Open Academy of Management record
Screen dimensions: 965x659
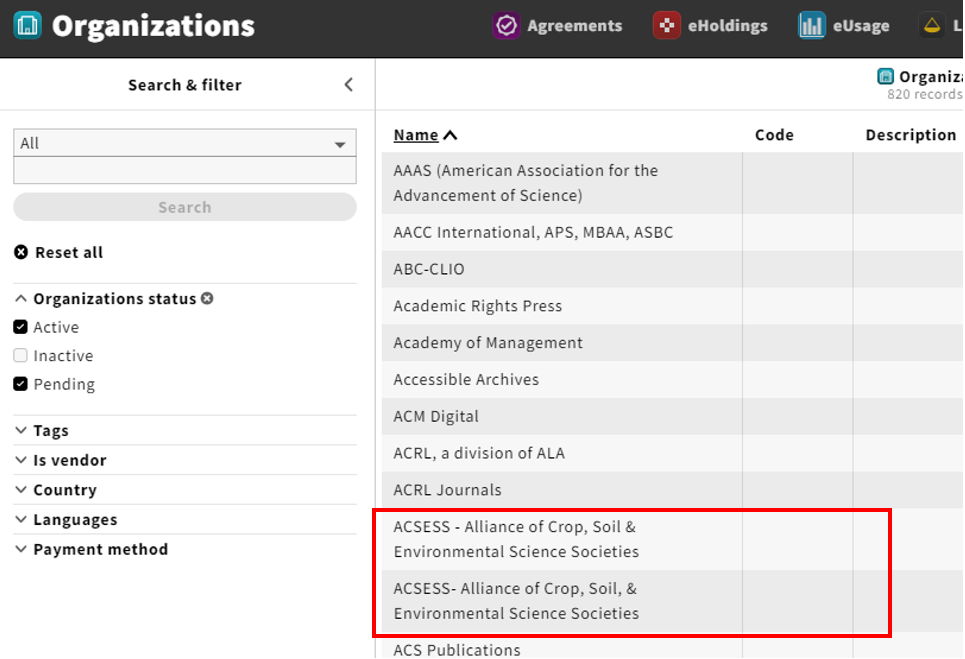[x=672, y=343]
